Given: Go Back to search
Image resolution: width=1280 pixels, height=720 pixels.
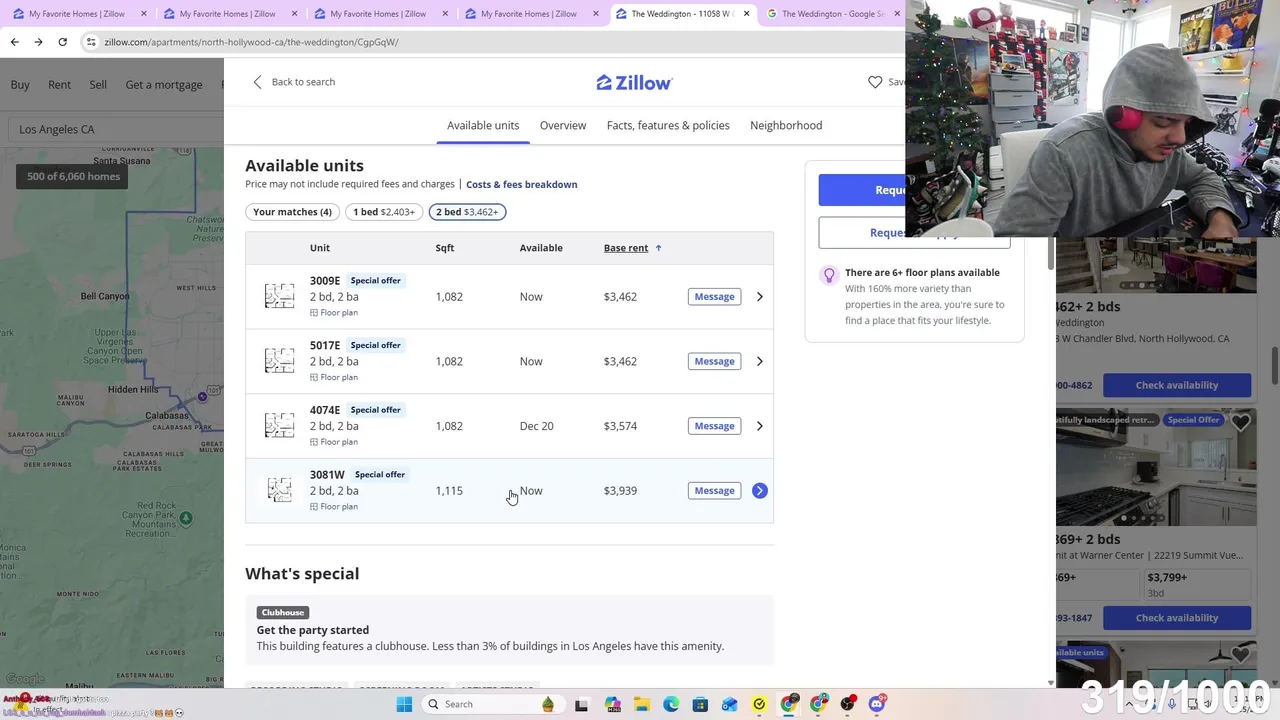Looking at the screenshot, I should pos(294,82).
